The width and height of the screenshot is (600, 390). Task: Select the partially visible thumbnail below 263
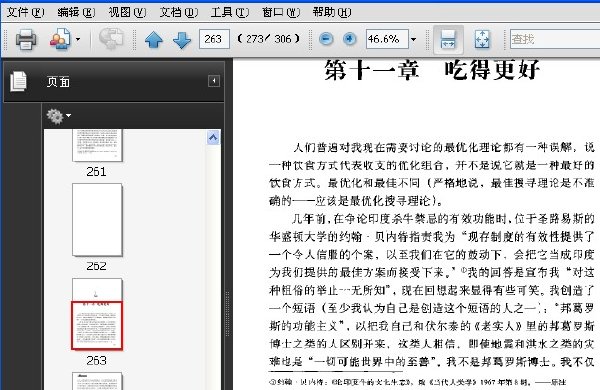click(x=97, y=381)
